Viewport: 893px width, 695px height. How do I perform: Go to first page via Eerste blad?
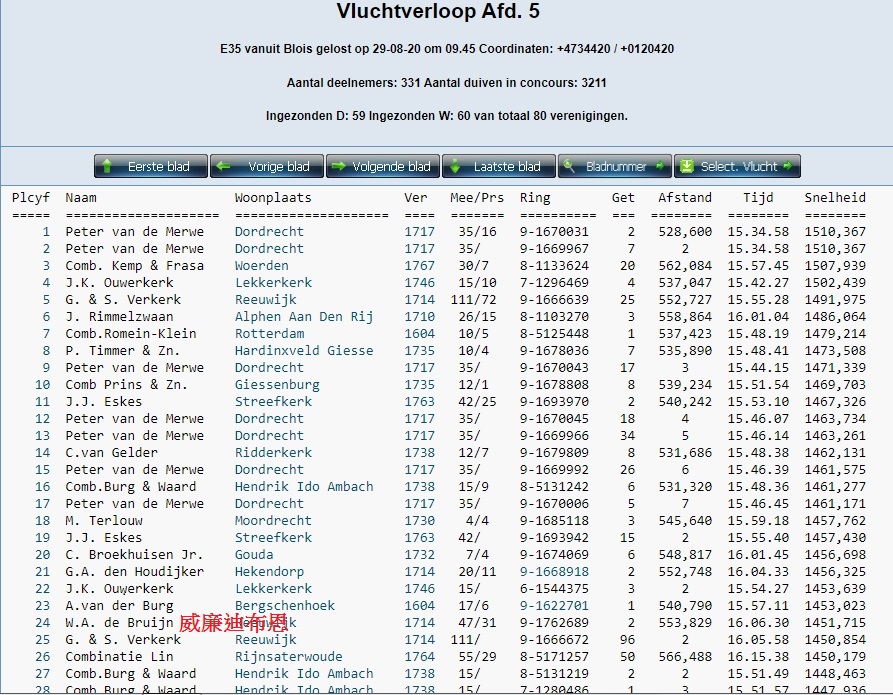151,166
